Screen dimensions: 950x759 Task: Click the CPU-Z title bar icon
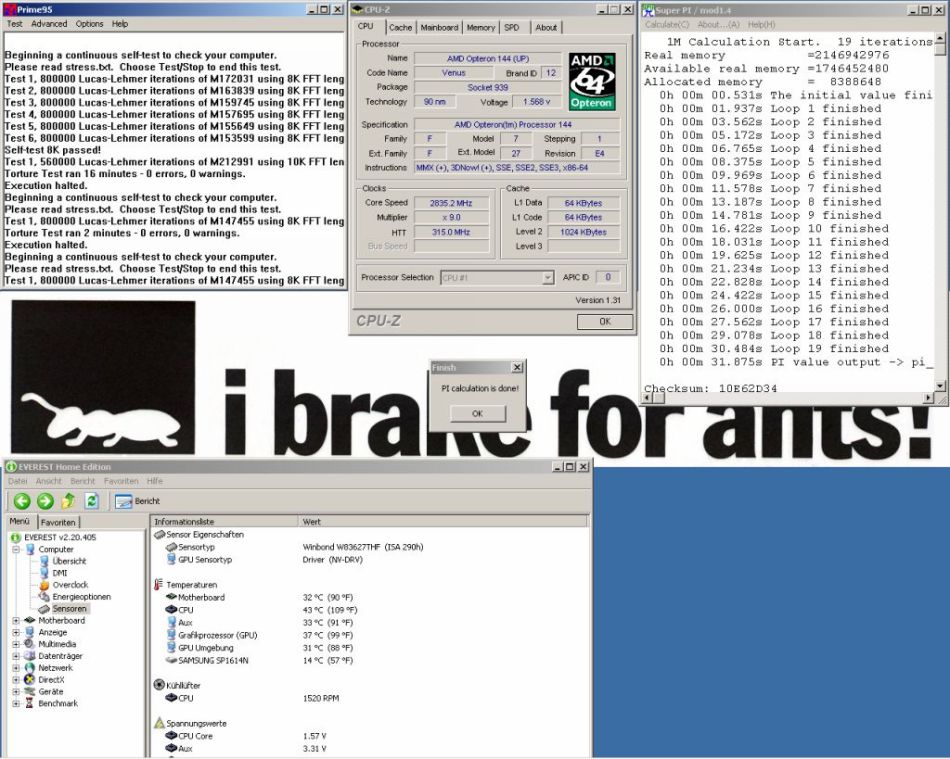(x=357, y=9)
